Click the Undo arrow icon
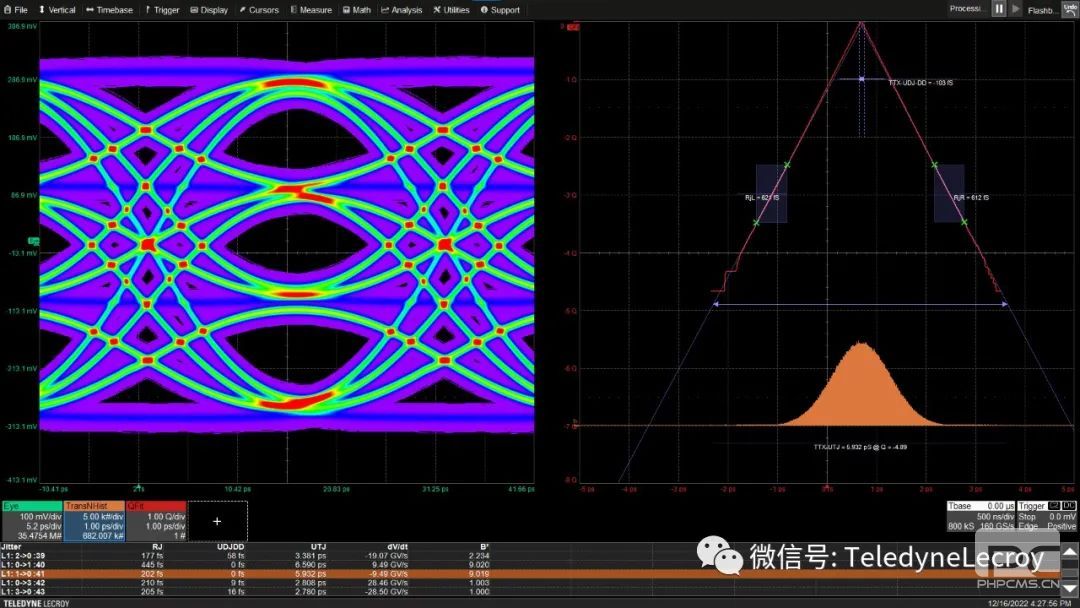Screen dimensions: 1080x608 click(1070, 8)
